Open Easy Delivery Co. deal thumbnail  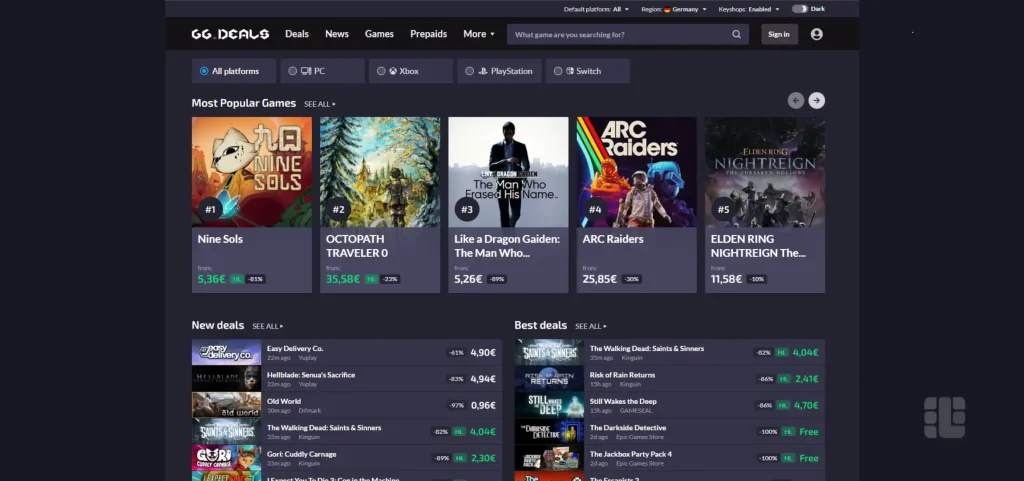227,352
